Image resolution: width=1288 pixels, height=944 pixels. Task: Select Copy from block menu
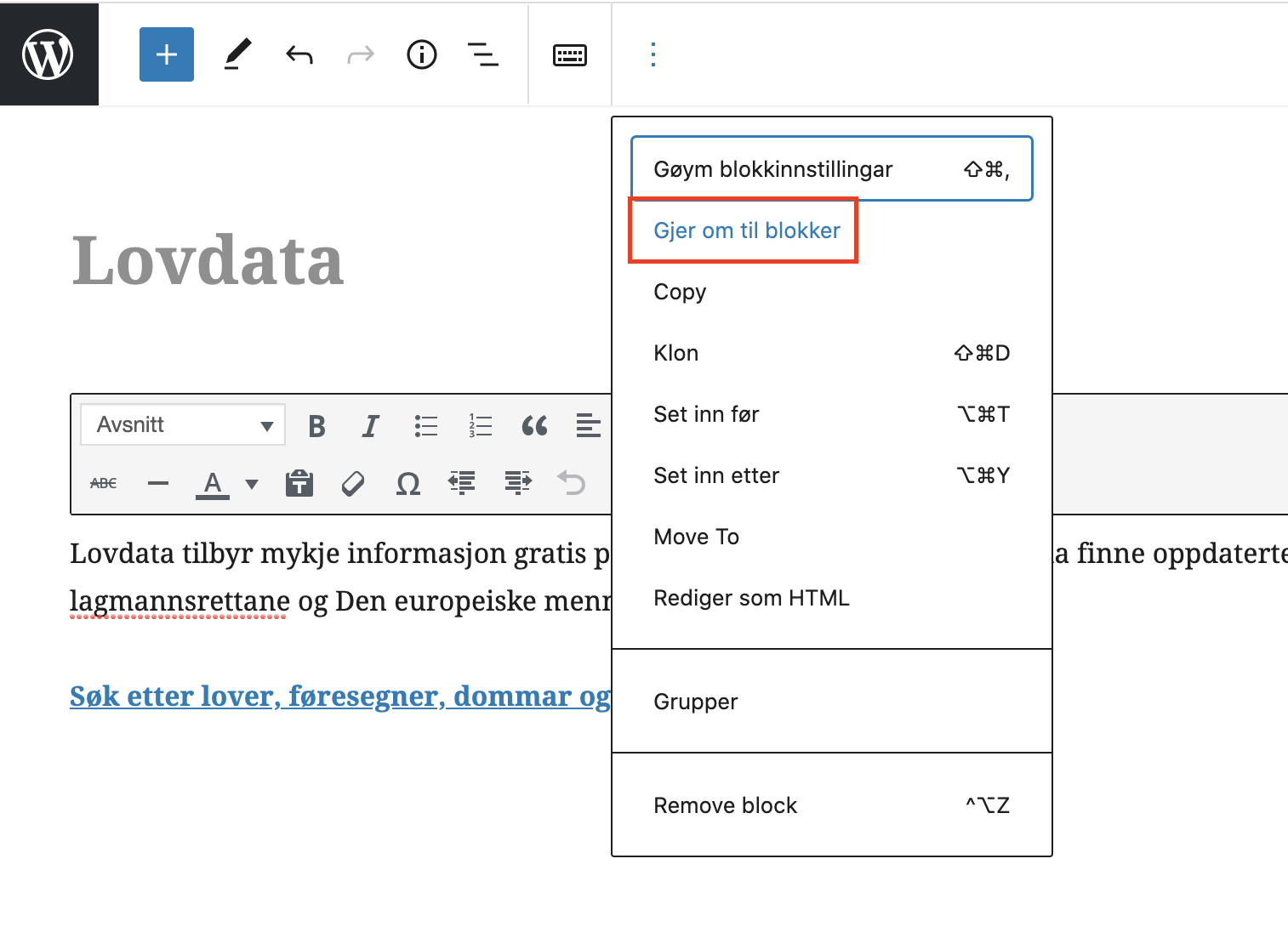click(x=832, y=292)
